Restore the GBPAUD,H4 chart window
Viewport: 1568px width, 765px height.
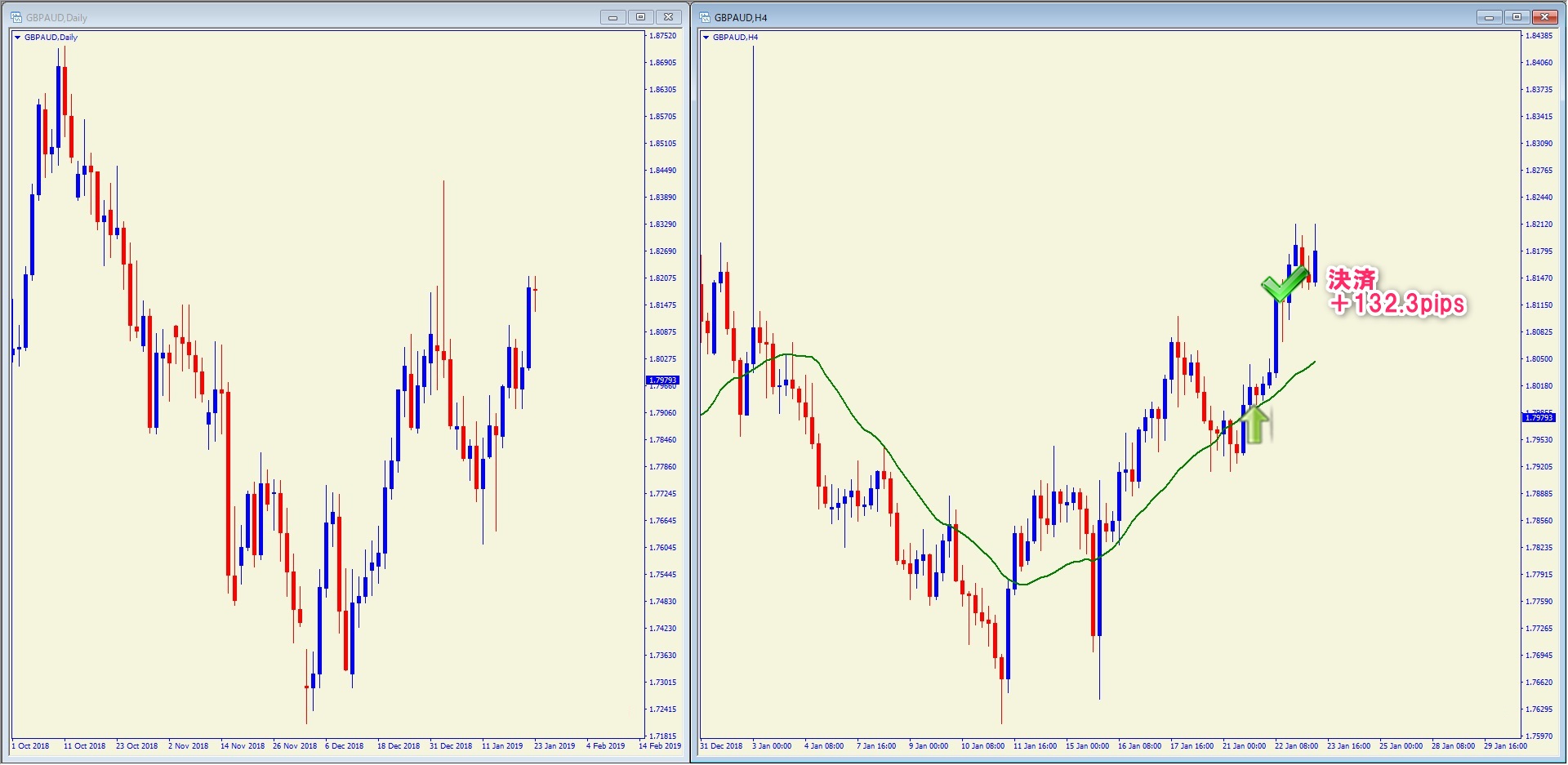[x=1517, y=17]
